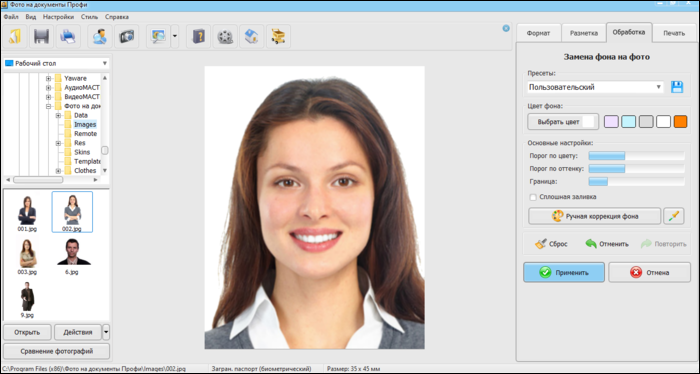Switch to the Печать tab
Image resolution: width=700 pixels, height=374 pixels.
click(x=674, y=33)
